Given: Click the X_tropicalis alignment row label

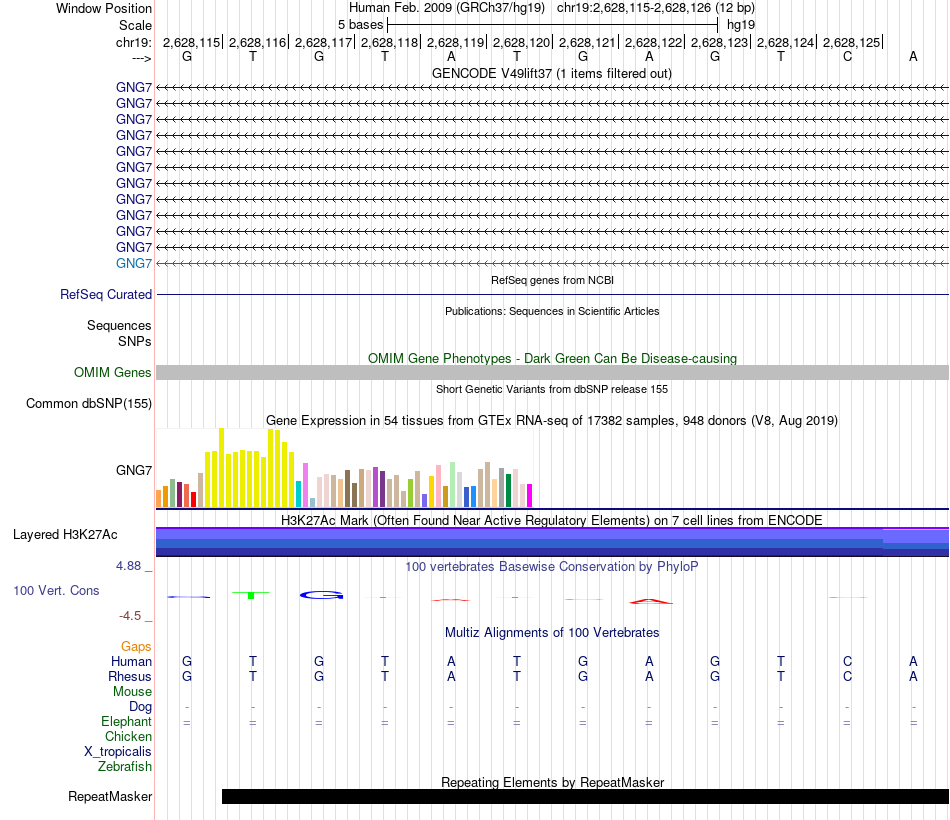Looking at the screenshot, I should click(118, 752).
